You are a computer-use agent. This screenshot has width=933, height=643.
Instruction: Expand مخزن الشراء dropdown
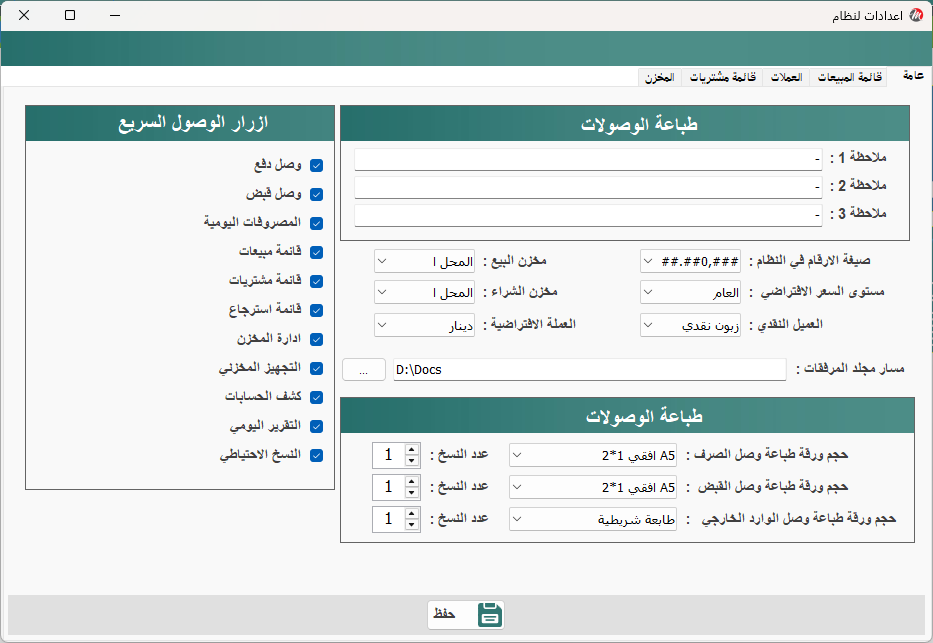[x=424, y=292]
